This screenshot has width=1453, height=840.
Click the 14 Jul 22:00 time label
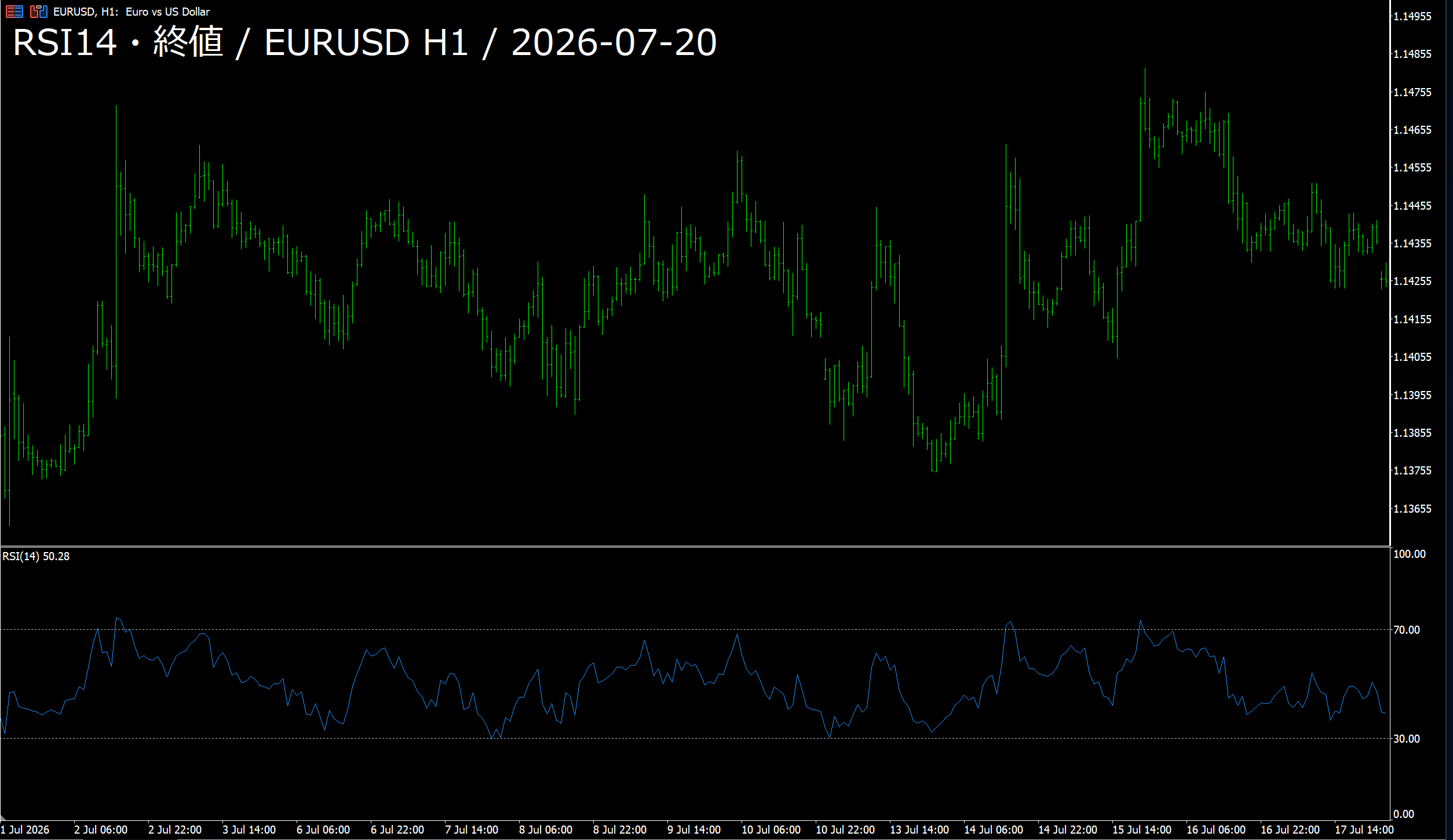tap(1068, 830)
